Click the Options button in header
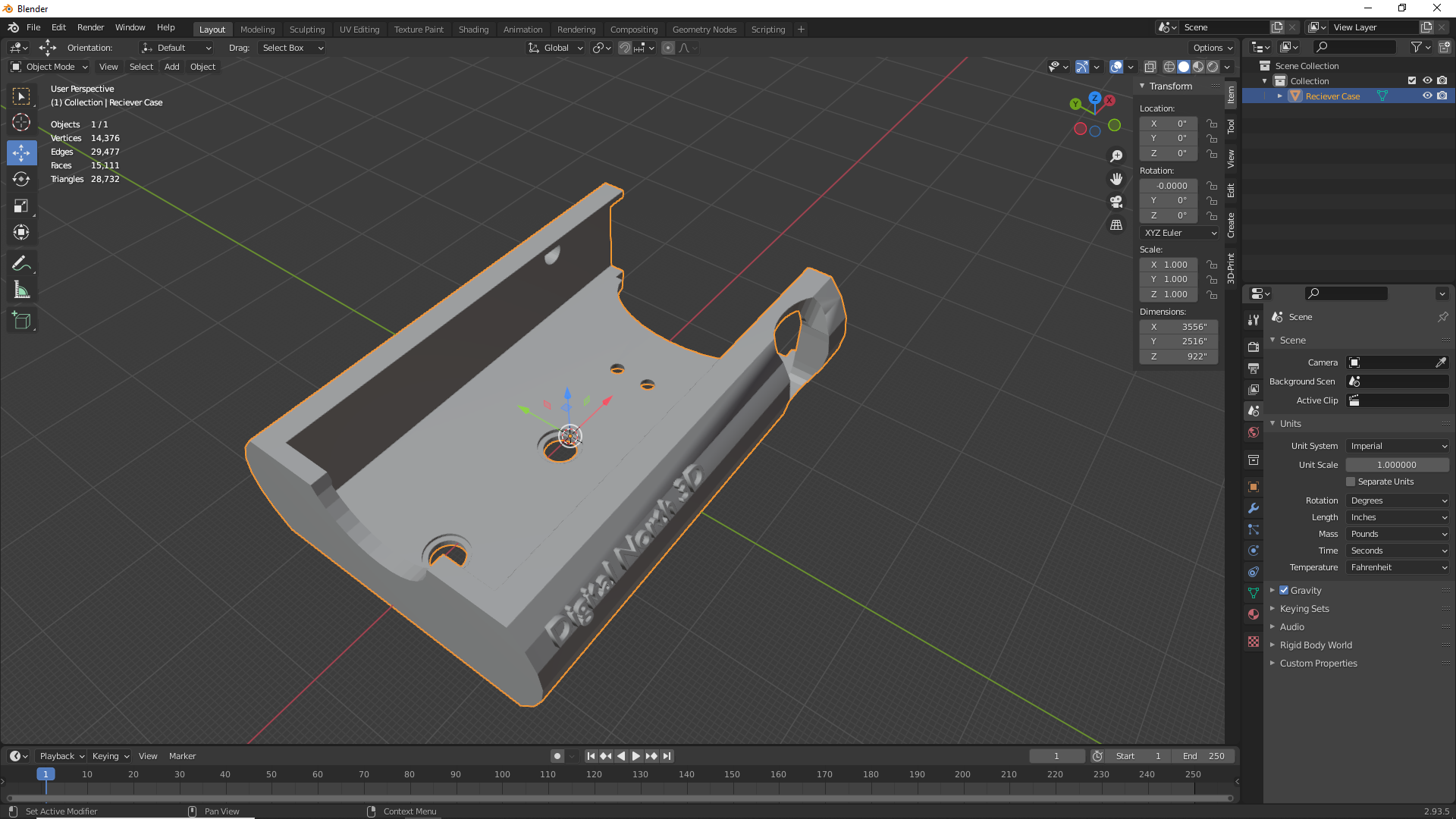The height and width of the screenshot is (819, 1456). pos(1212,48)
